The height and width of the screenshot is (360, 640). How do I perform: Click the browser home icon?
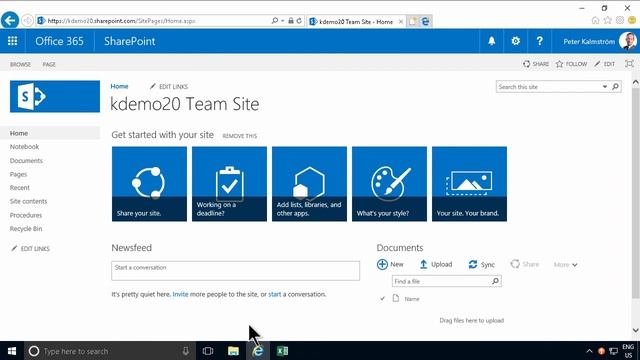(596, 20)
